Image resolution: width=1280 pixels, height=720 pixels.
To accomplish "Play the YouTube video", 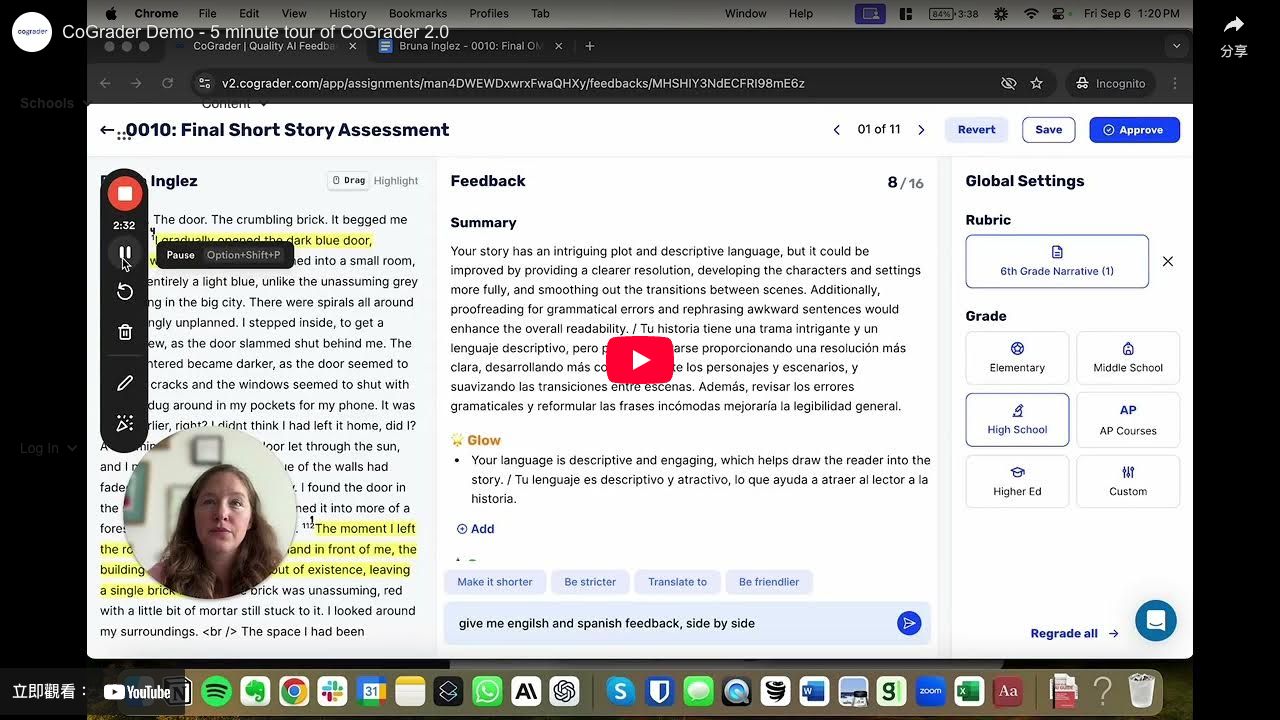I will (x=640, y=360).
